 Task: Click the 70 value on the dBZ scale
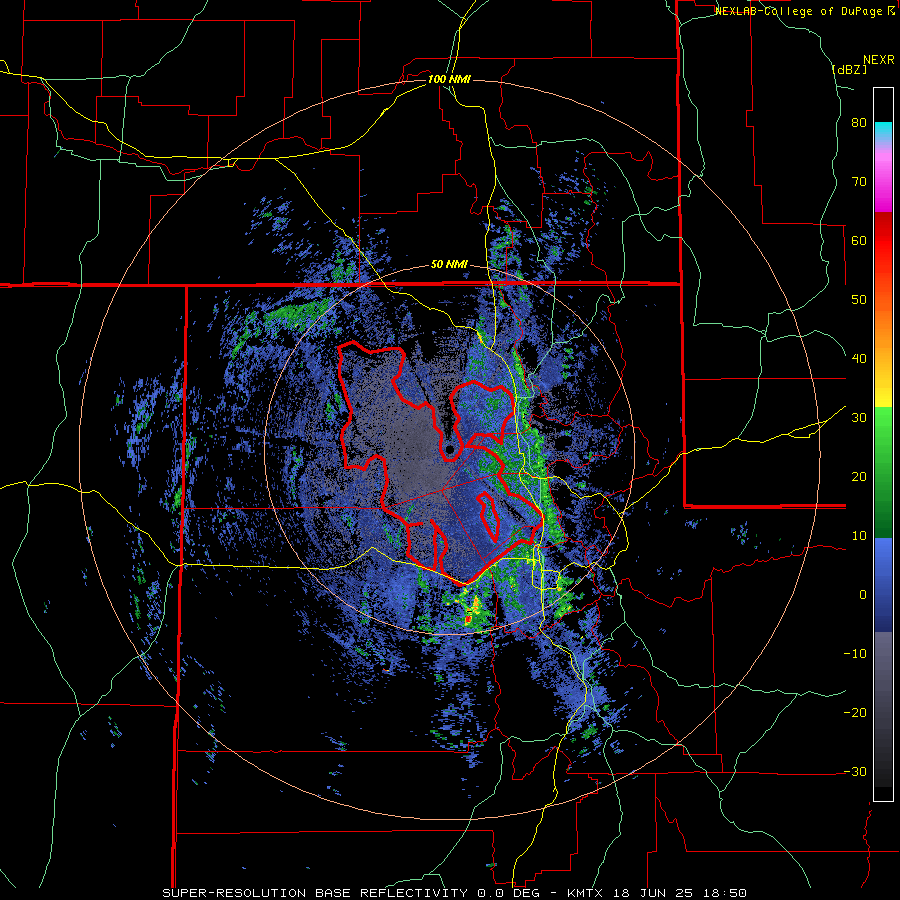[859, 182]
